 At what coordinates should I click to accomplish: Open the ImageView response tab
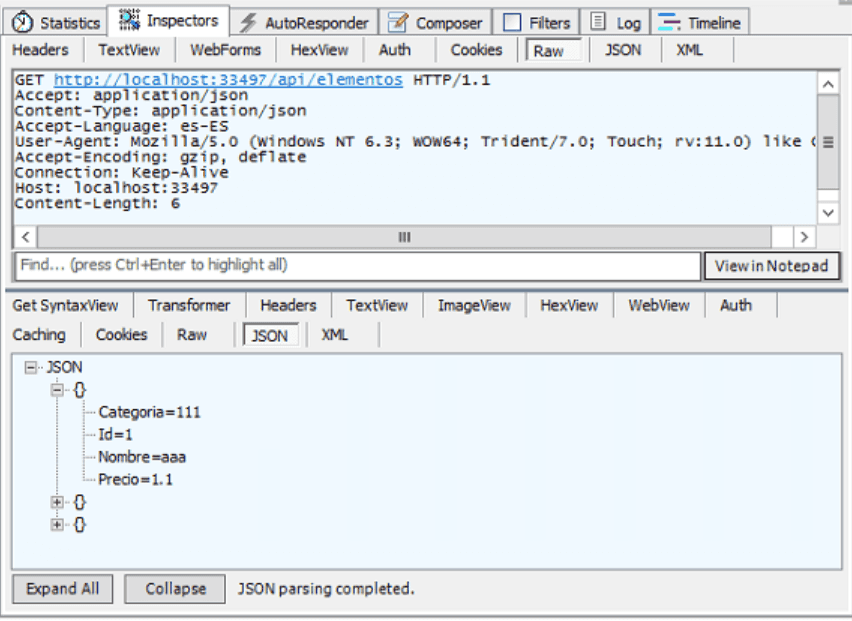tap(474, 305)
